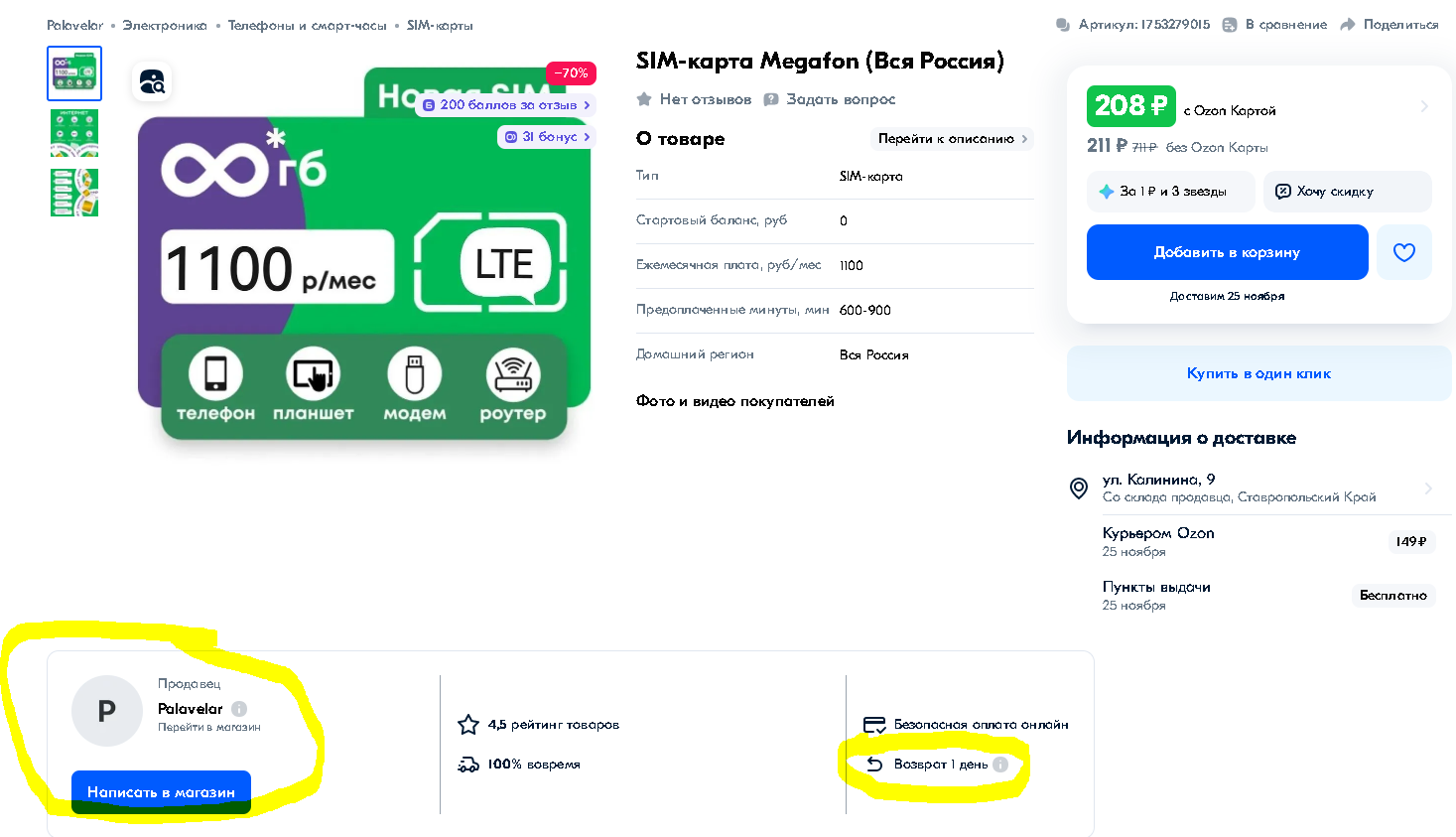
Task: Click the star icon Нет отзывов
Action: 644,99
